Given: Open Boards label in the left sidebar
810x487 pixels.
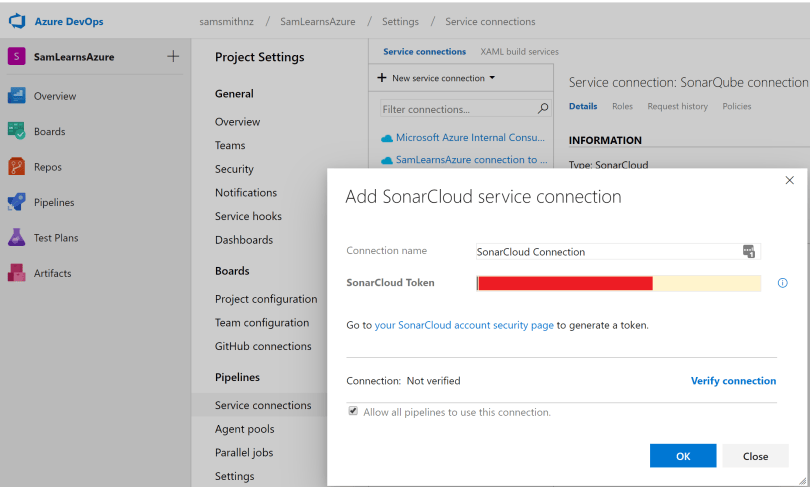Looking at the screenshot, I should [50, 132].
